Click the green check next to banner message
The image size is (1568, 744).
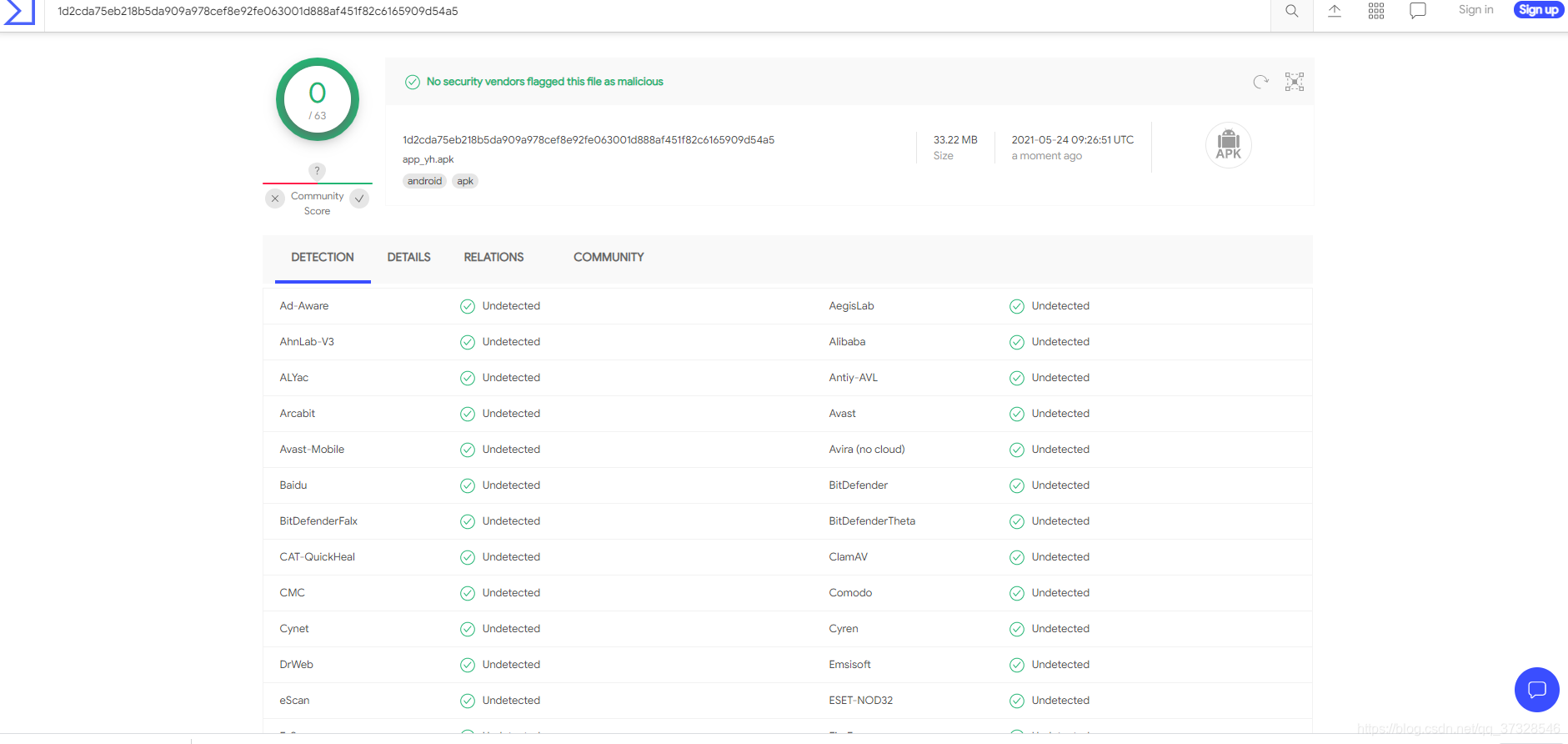(x=412, y=82)
